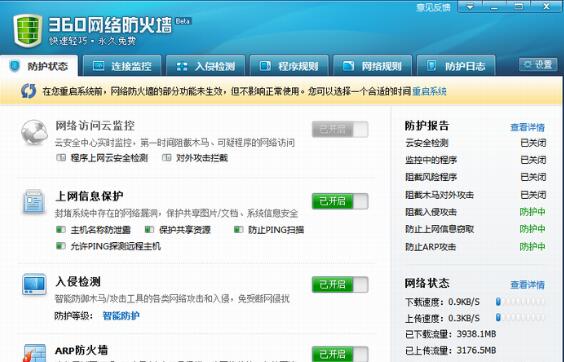
Task: Maximize the firewall window
Action: (518, 6)
